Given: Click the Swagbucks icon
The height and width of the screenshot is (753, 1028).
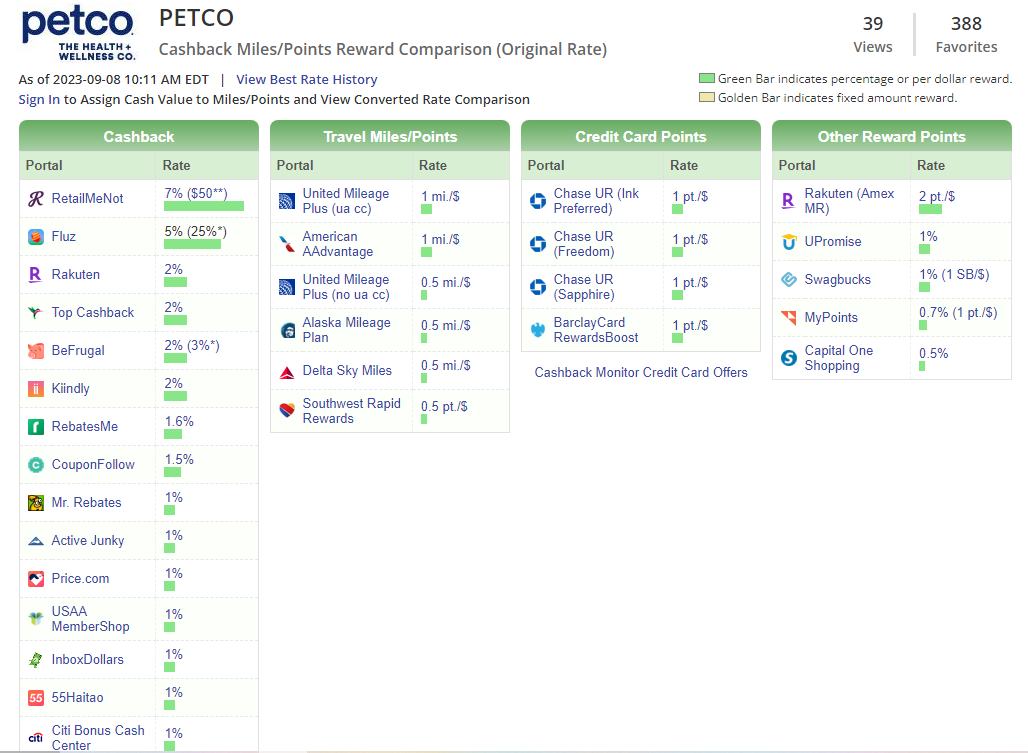Looking at the screenshot, I should tap(789, 280).
